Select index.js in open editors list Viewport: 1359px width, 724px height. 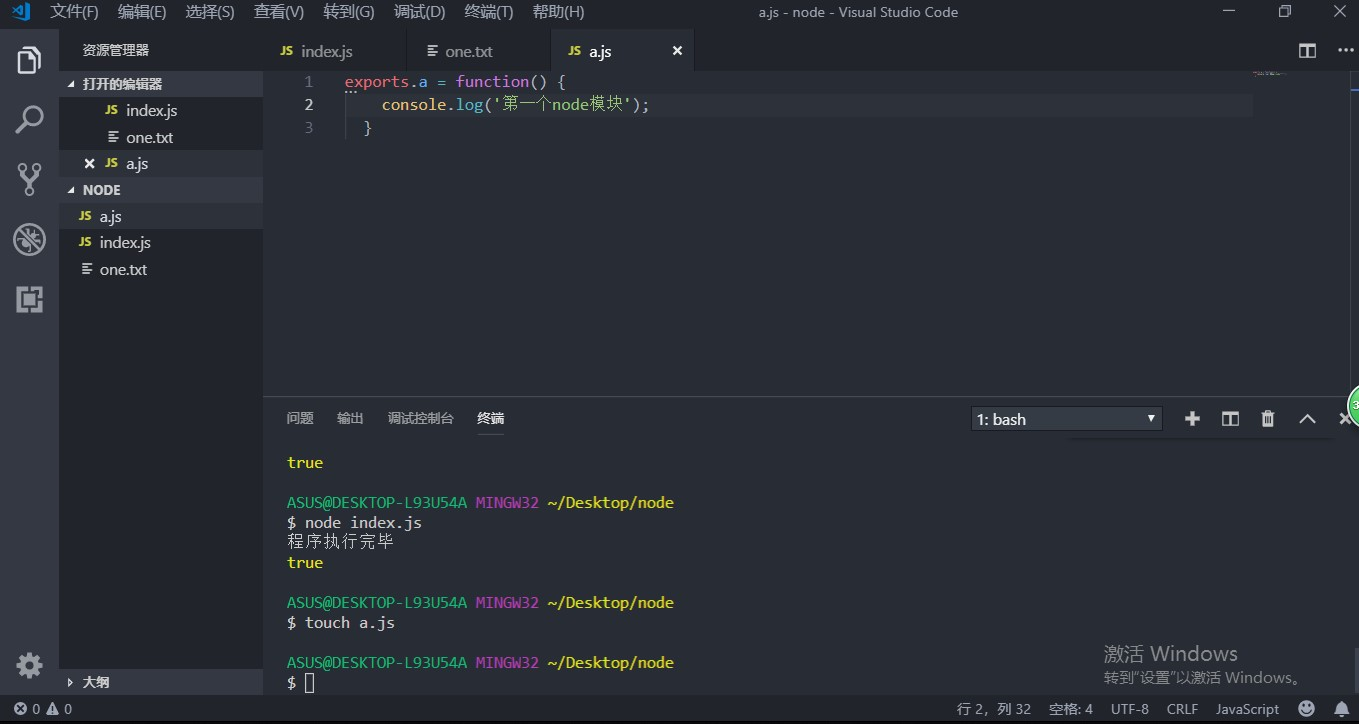[161, 111]
